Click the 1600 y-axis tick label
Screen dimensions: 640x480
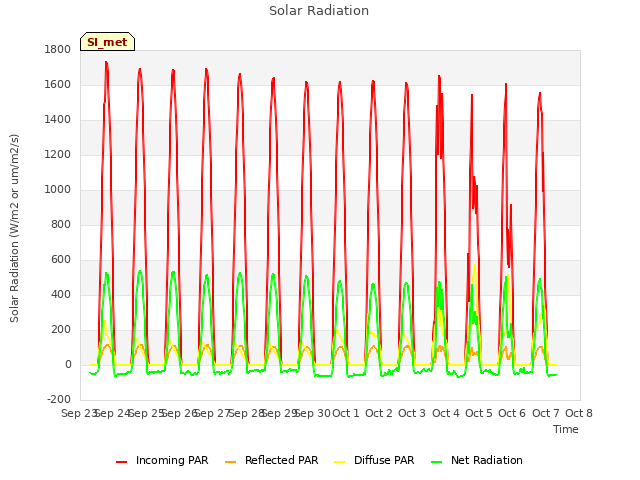click(58, 84)
